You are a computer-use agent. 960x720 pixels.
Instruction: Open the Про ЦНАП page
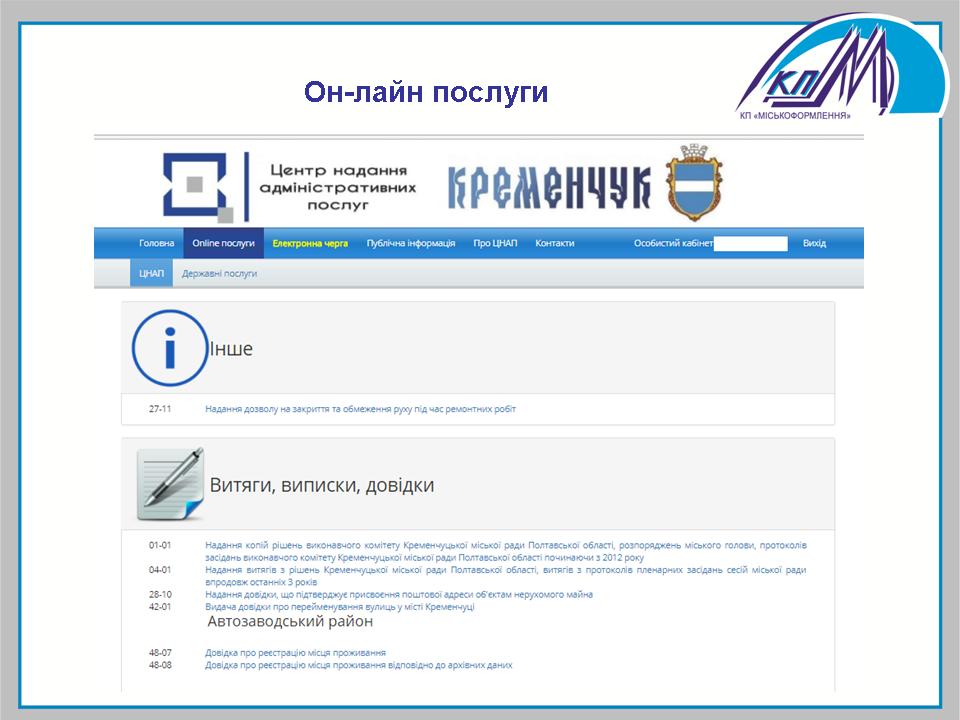(x=495, y=243)
